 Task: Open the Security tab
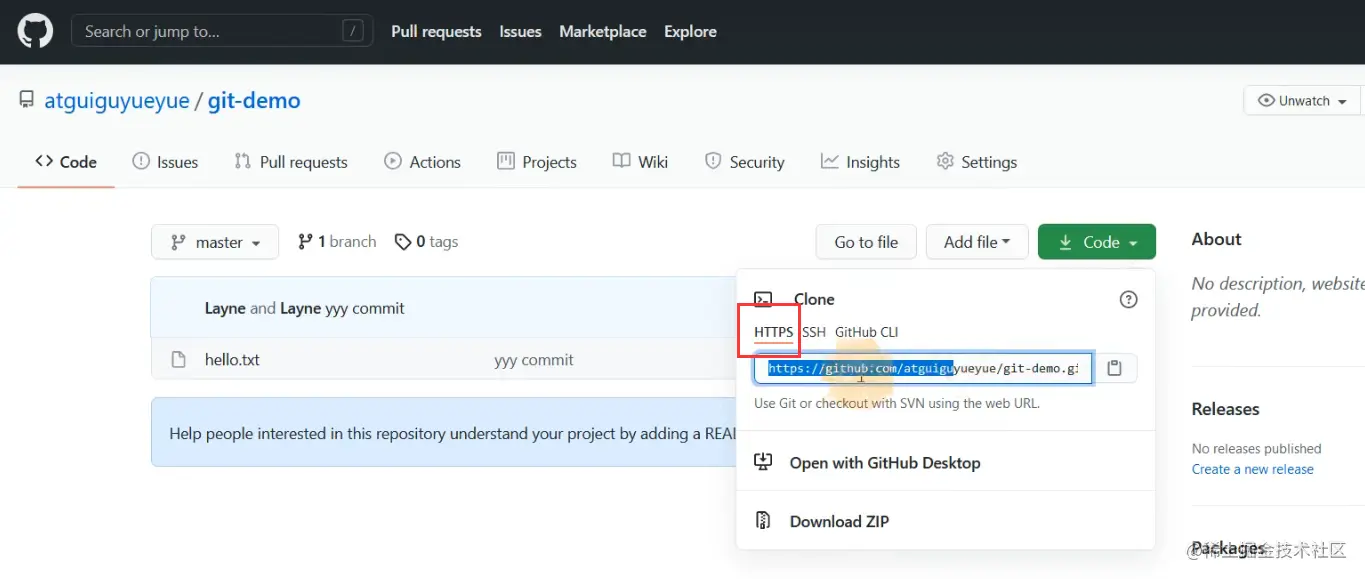coord(744,162)
